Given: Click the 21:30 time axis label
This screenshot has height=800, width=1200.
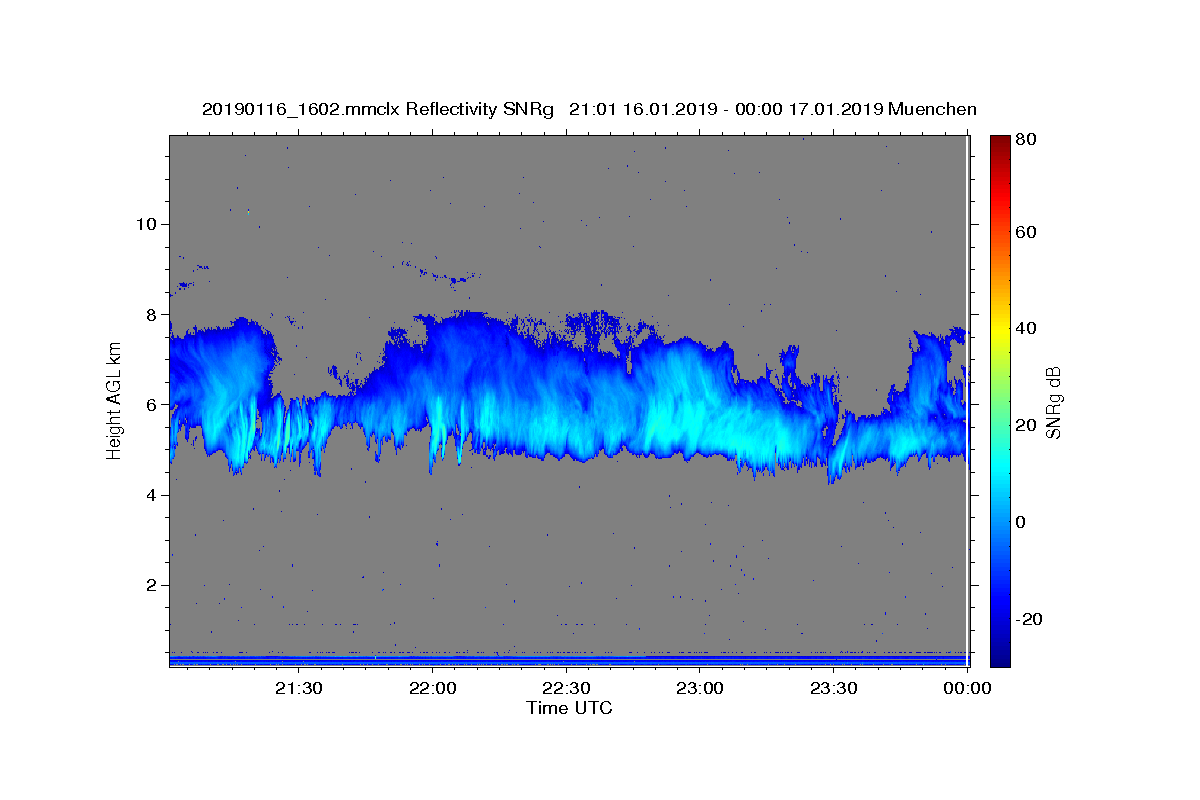Looking at the screenshot, I should (x=298, y=688).
